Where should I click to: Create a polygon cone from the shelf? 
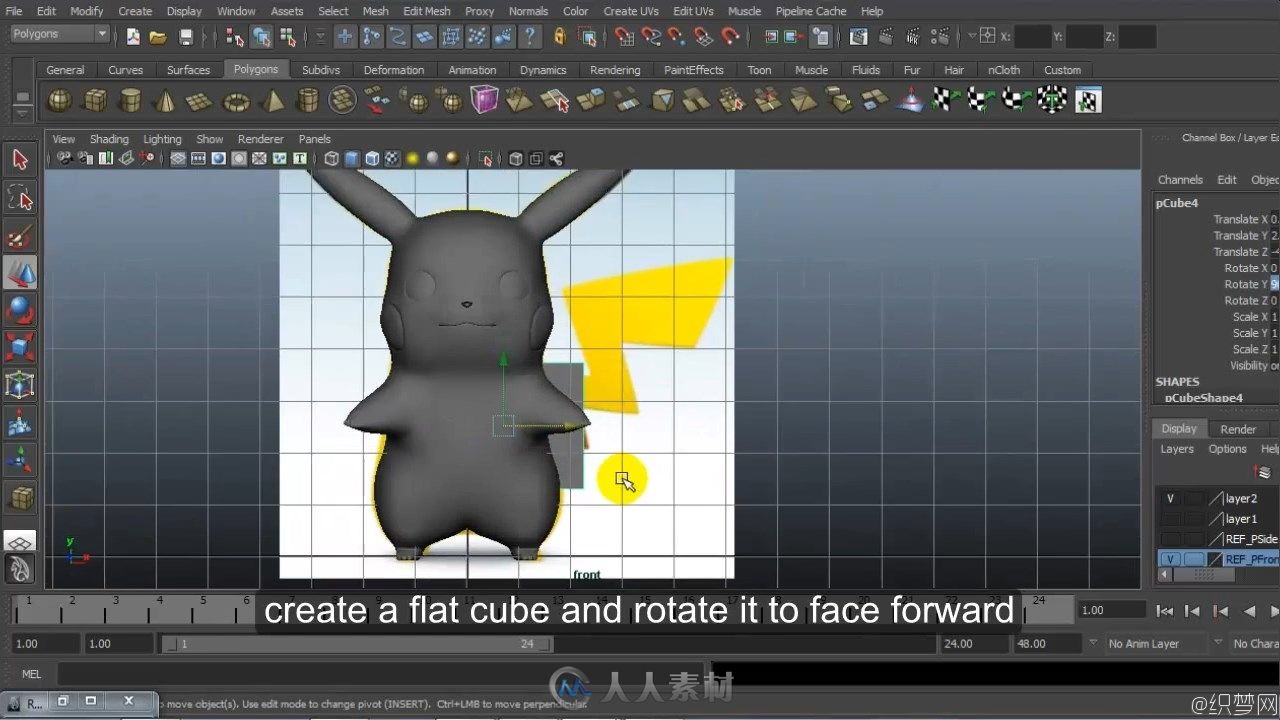click(x=166, y=100)
